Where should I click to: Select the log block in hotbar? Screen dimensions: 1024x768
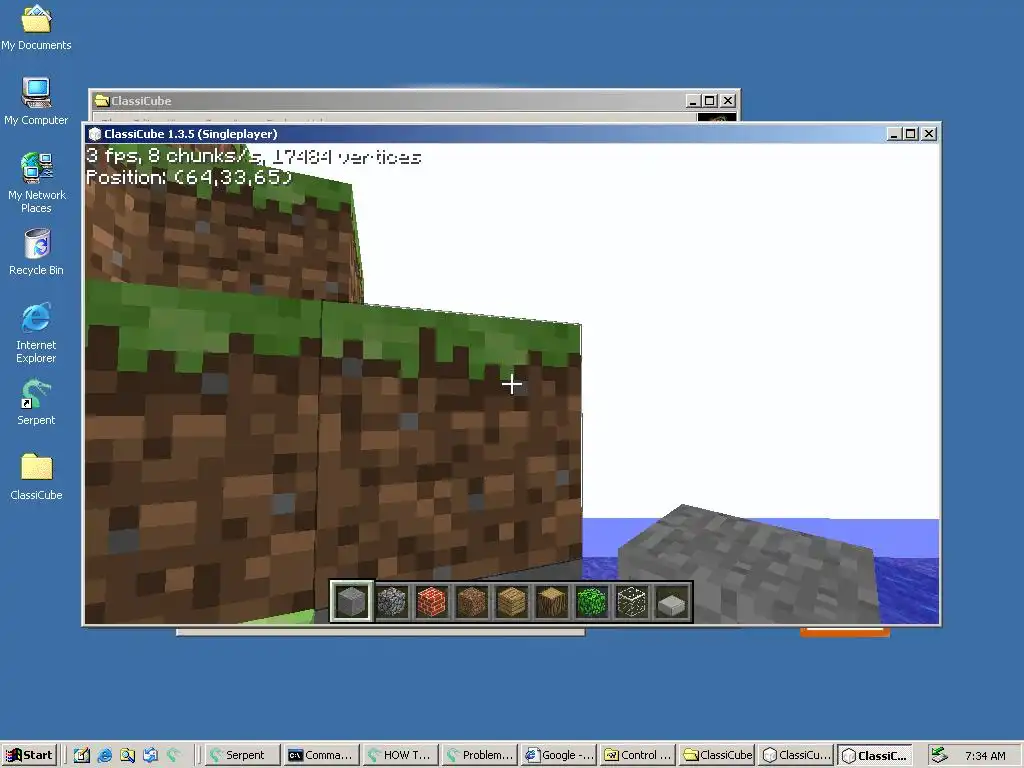[x=552, y=601]
